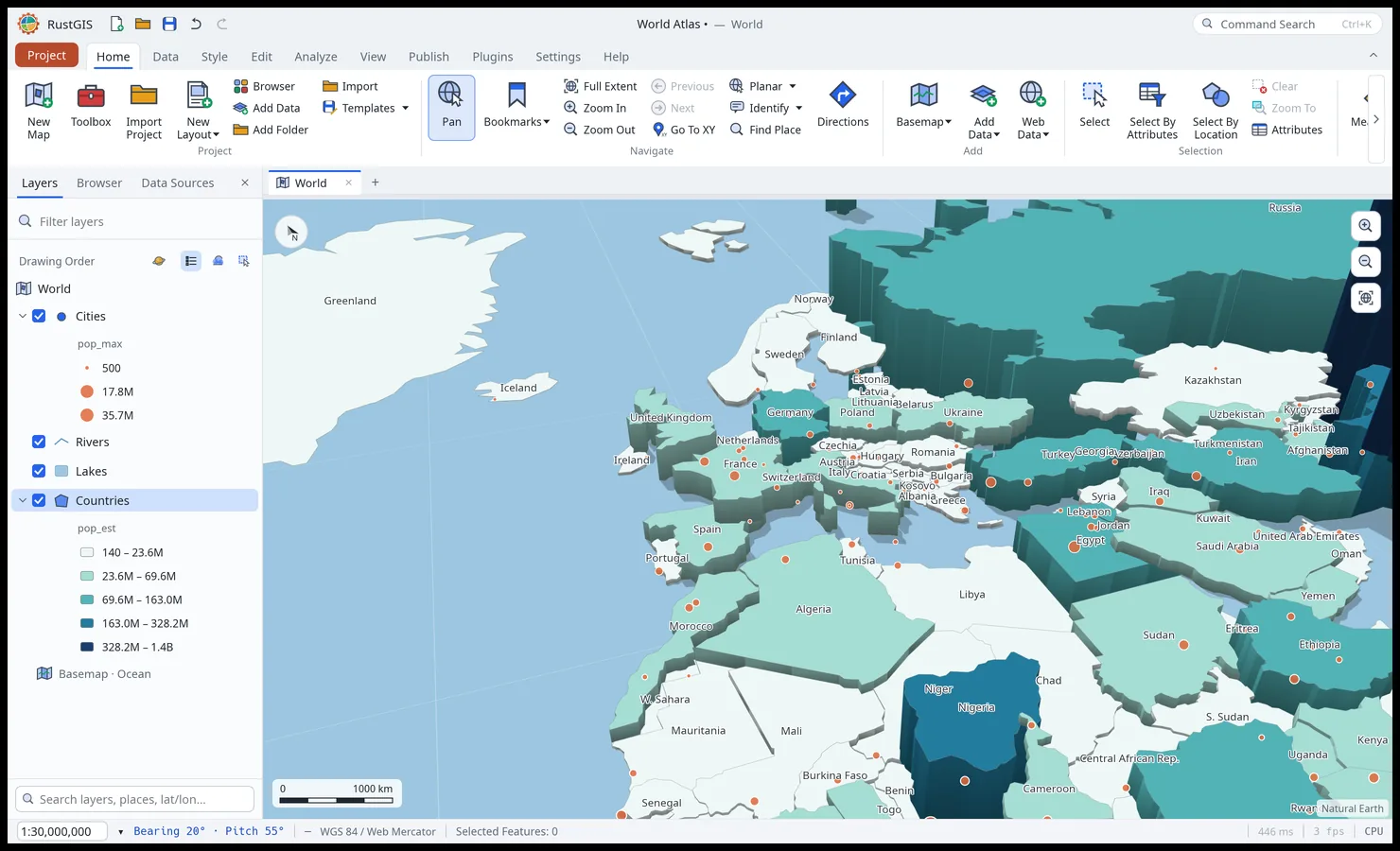Expand the Templates dropdown
Screen dimensions: 1400x851
pyautogui.click(x=405, y=108)
